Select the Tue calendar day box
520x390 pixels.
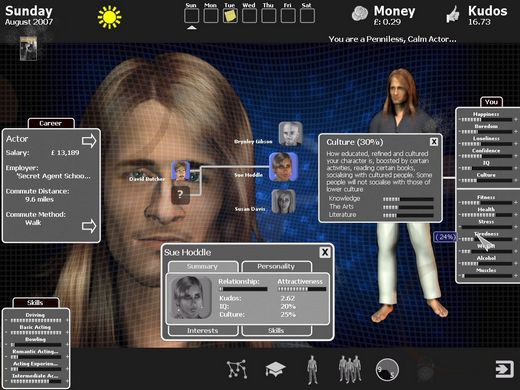coord(230,15)
